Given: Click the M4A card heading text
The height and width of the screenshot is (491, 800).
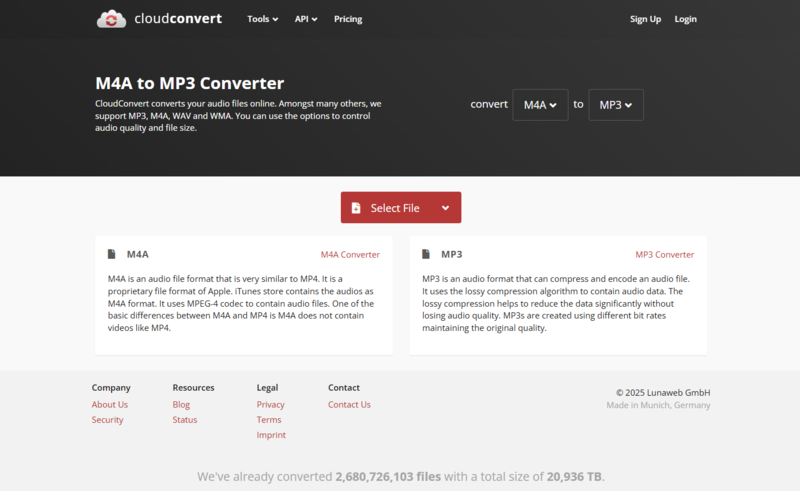Looking at the screenshot, I should [138, 254].
